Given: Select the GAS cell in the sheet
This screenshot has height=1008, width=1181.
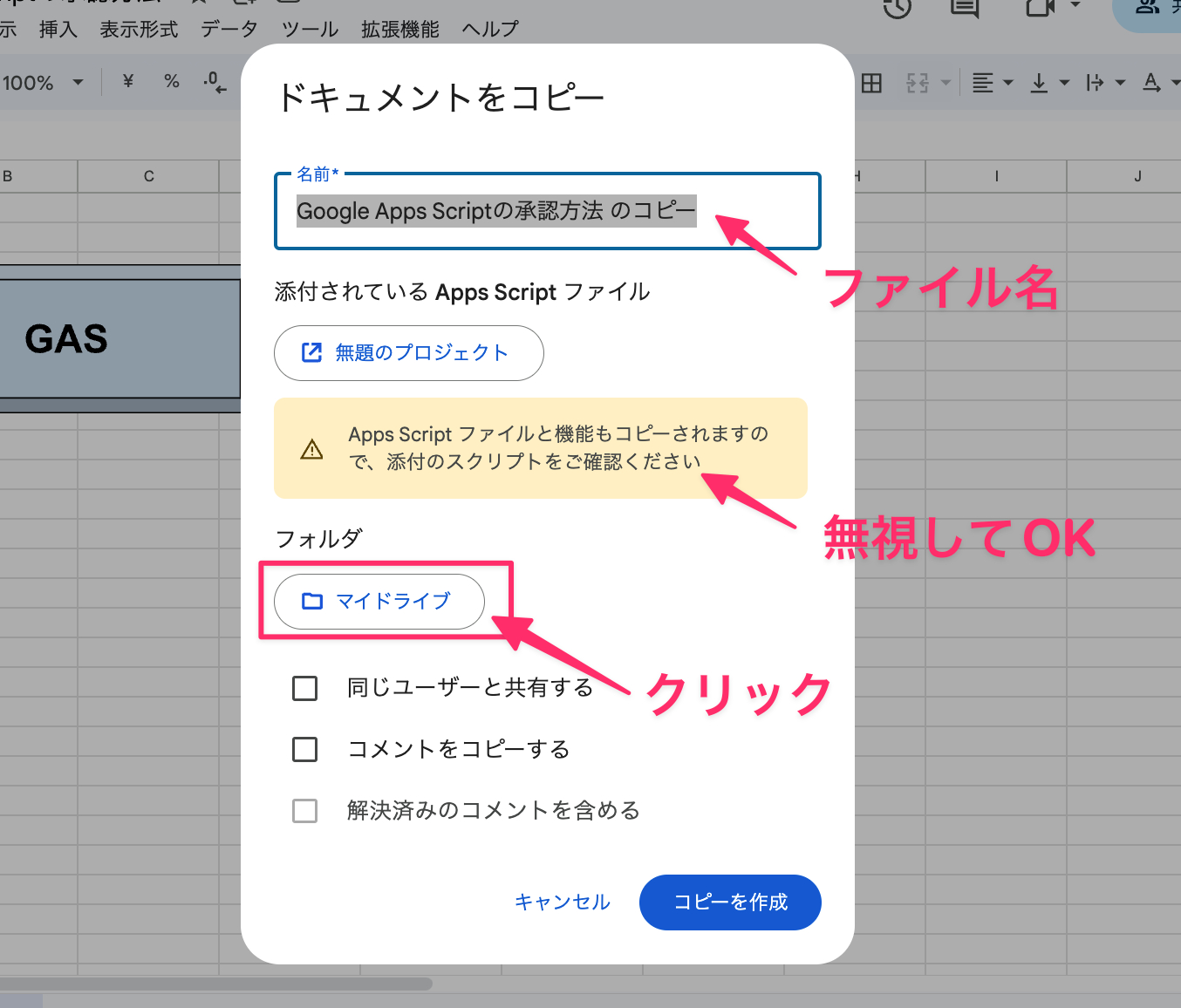Looking at the screenshot, I should pyautogui.click(x=120, y=338).
